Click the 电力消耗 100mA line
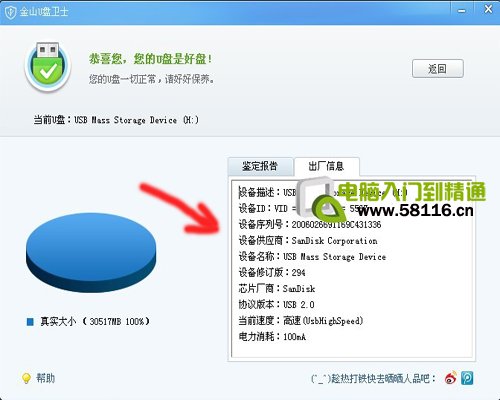Image resolution: width=500 pixels, height=400 pixels. click(x=272, y=336)
